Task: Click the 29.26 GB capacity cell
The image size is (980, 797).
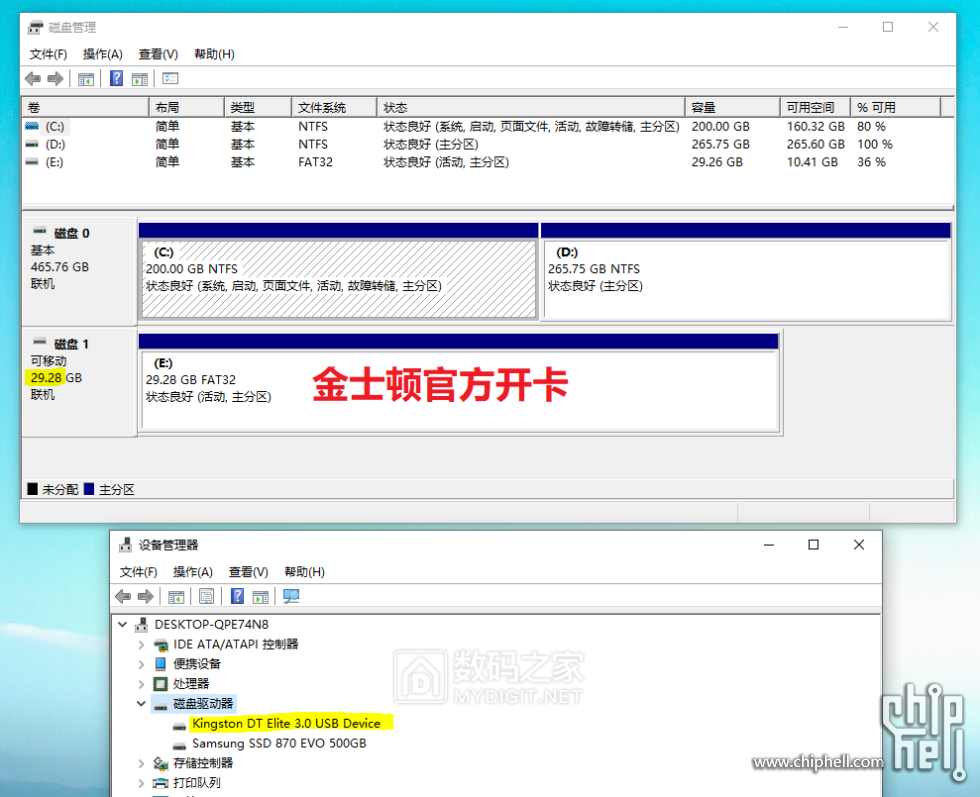Action: click(x=717, y=162)
